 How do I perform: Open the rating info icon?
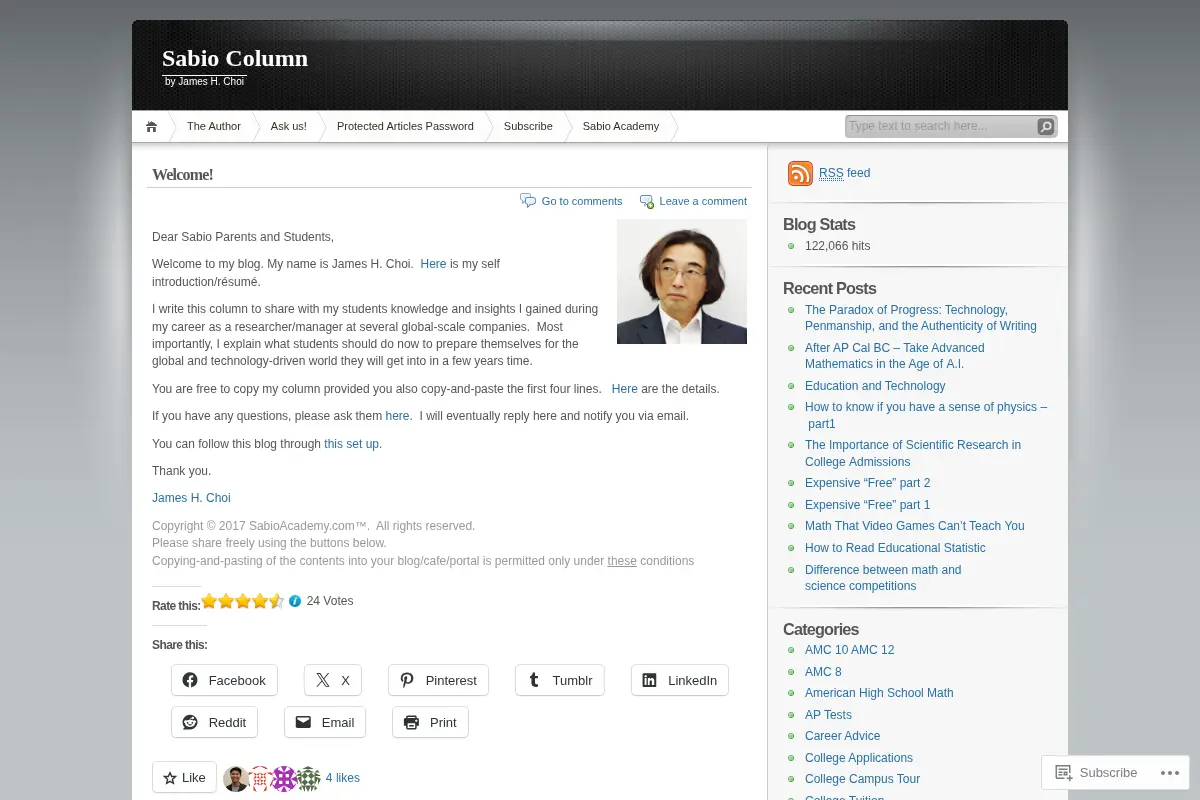click(x=295, y=601)
